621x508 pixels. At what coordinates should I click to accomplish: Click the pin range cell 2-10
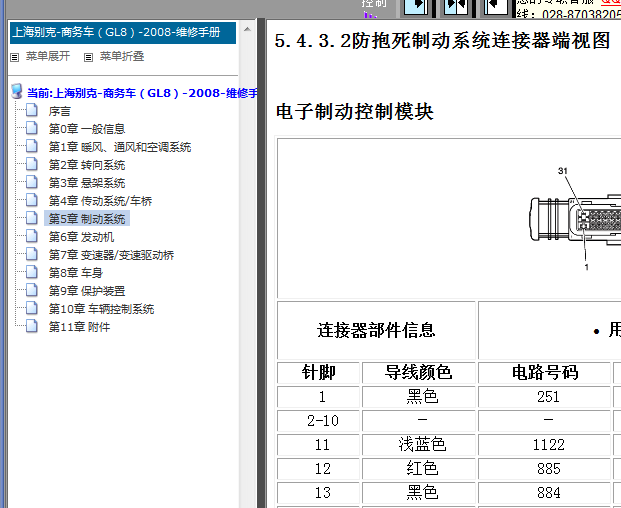pos(318,420)
